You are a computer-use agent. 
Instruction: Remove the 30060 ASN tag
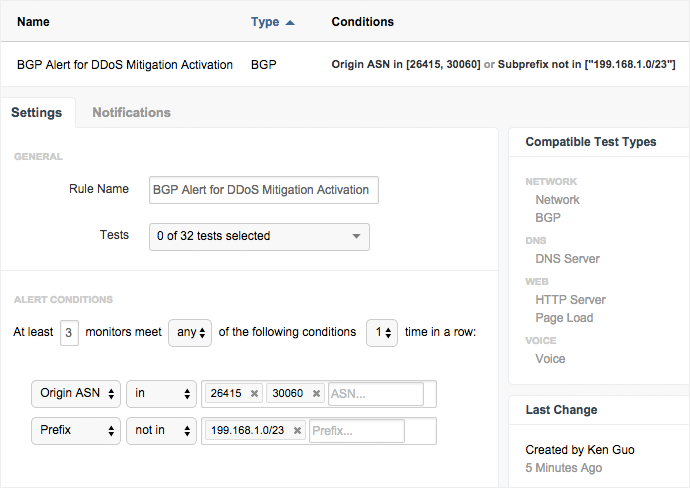click(x=316, y=394)
